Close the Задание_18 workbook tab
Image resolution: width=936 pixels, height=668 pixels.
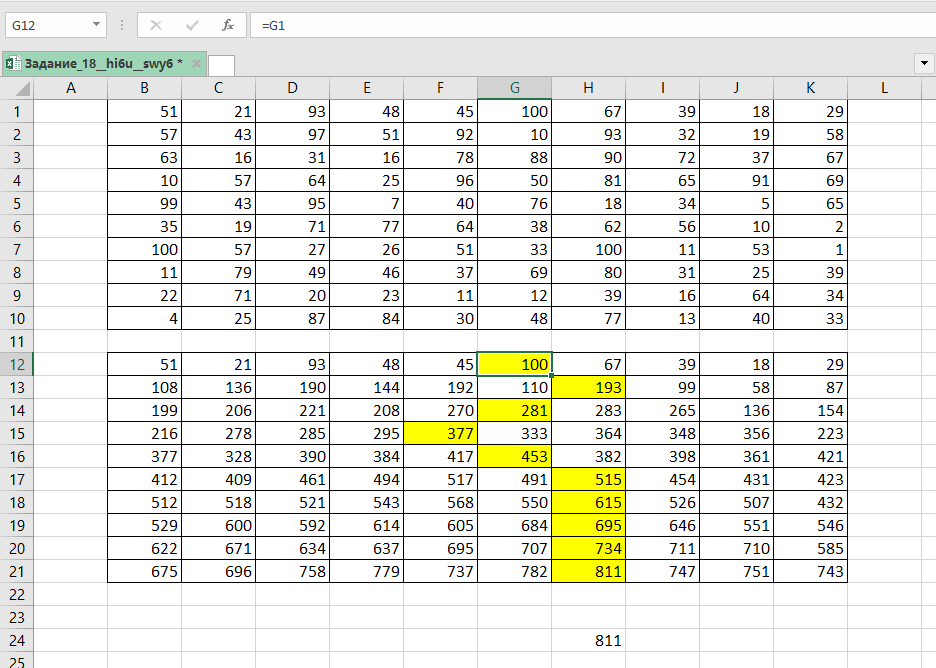(x=196, y=63)
